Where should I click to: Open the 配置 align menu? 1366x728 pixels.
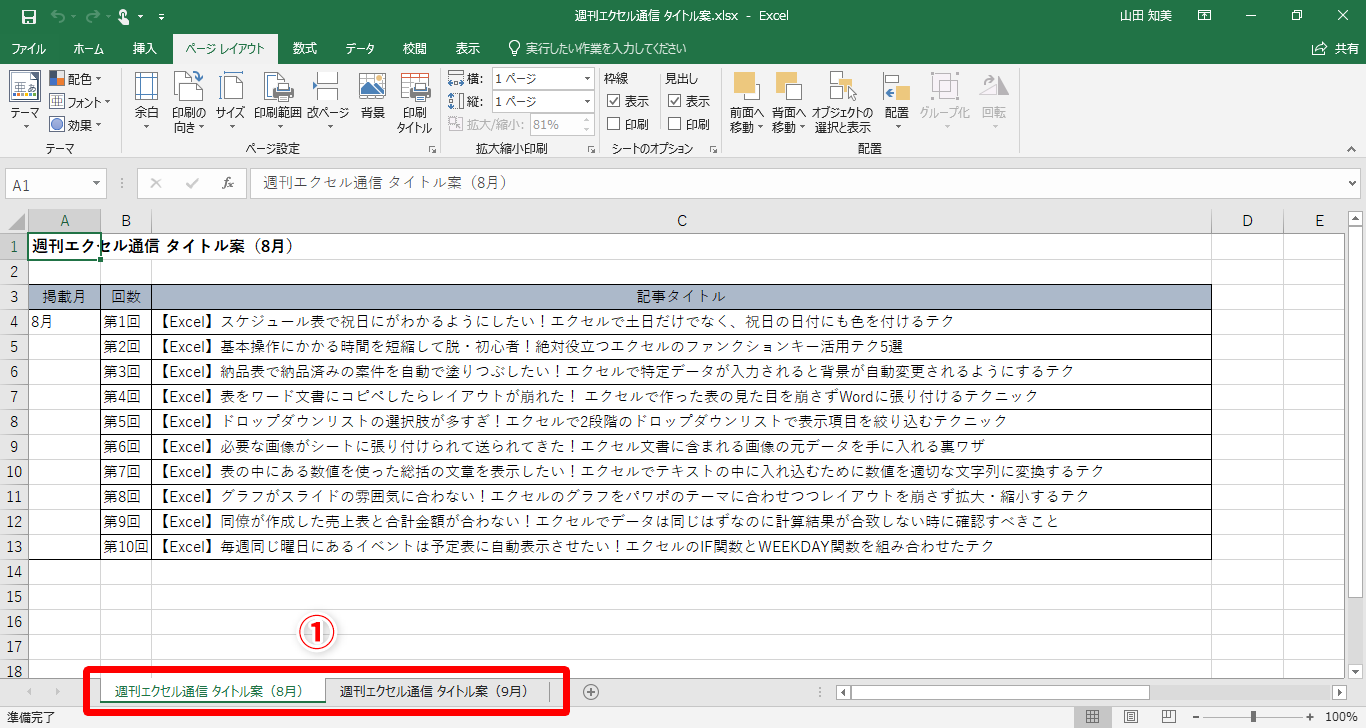(x=896, y=101)
